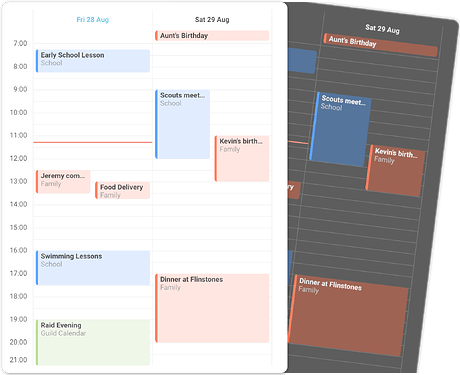Select Sat 29 Aug header in light calendar

pyautogui.click(x=212, y=20)
